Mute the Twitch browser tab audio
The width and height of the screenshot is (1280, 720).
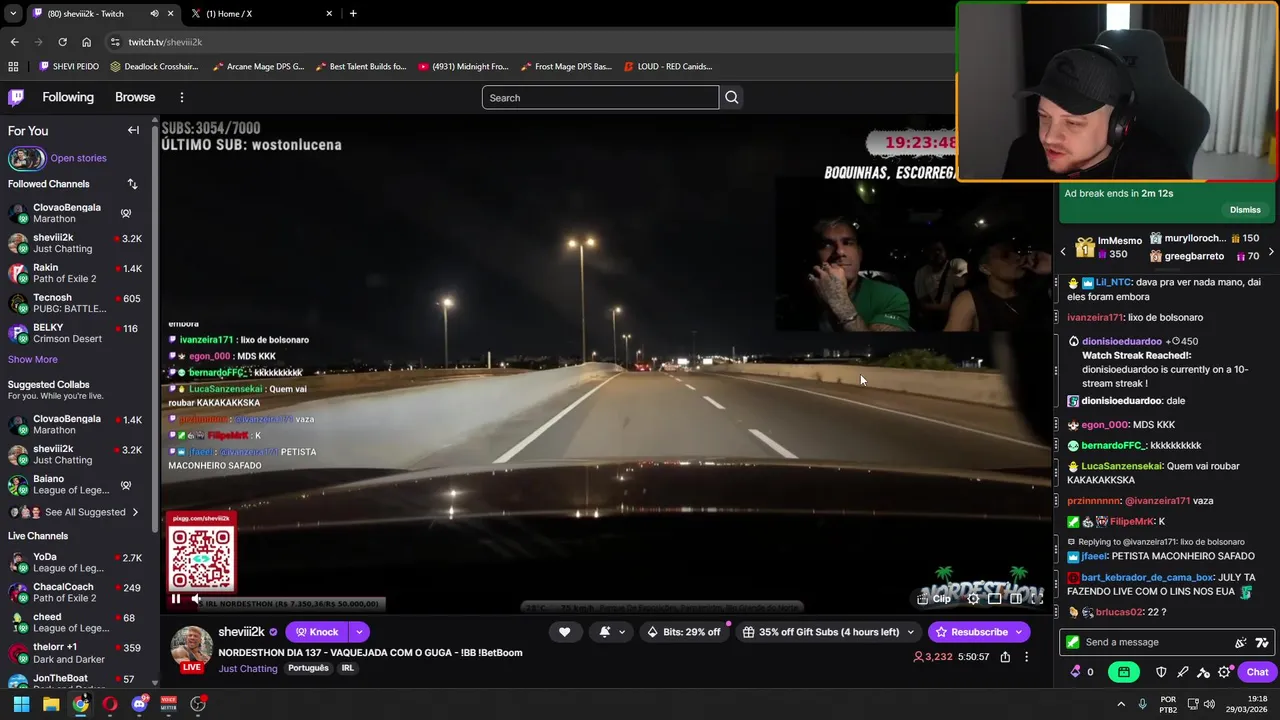point(154,14)
